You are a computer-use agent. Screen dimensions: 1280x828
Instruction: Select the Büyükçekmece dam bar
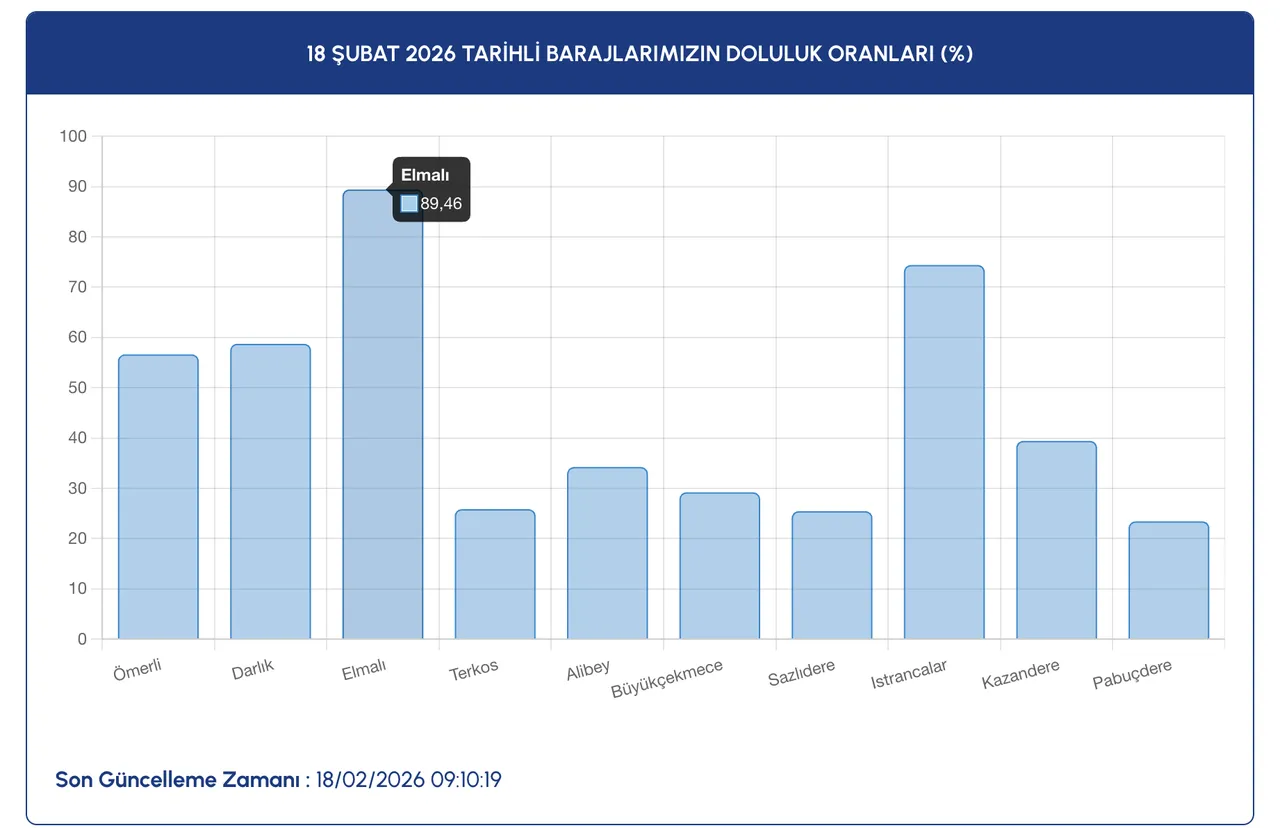pos(718,565)
